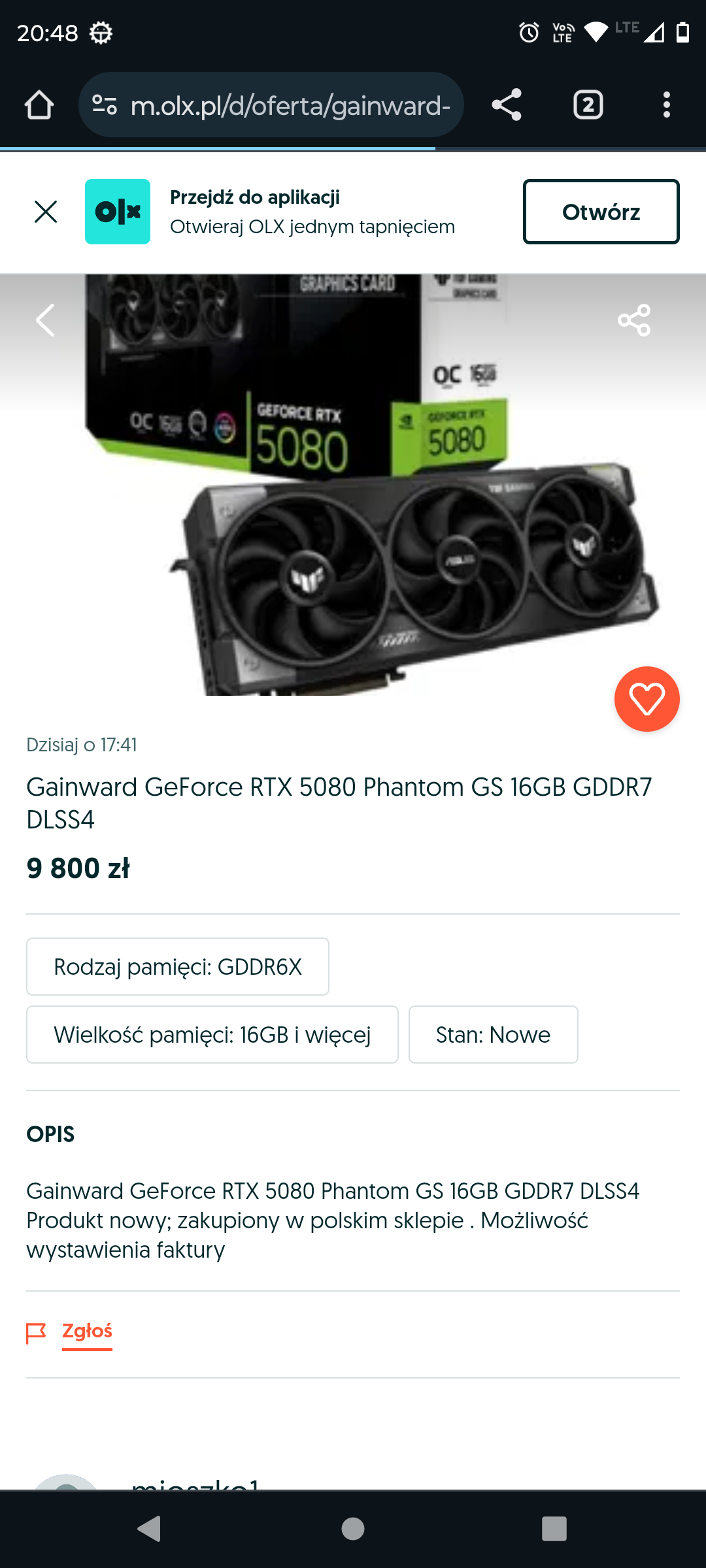
Task: Tap the OLX app logo
Action: [118, 212]
